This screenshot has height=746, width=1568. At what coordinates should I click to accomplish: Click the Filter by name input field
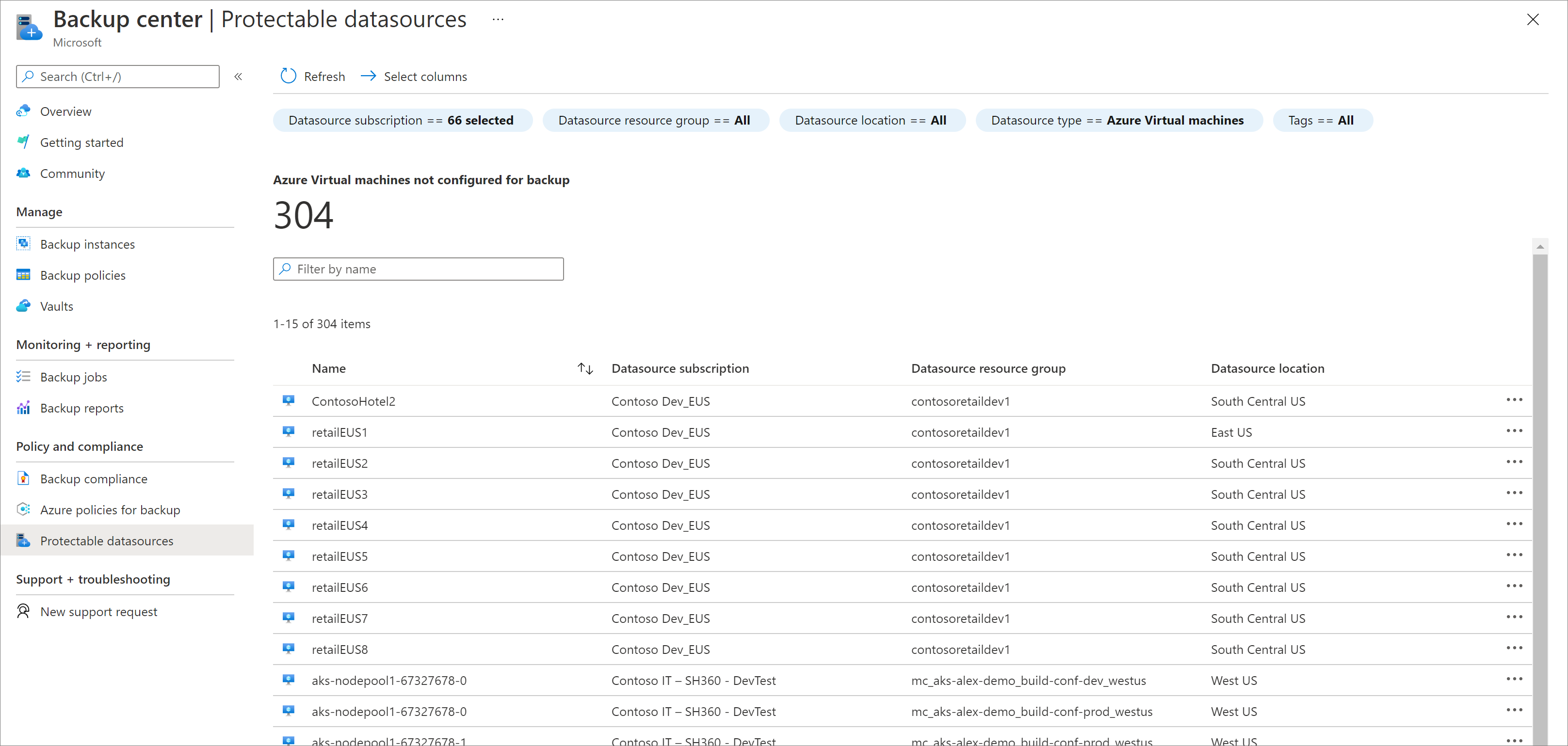tap(419, 268)
